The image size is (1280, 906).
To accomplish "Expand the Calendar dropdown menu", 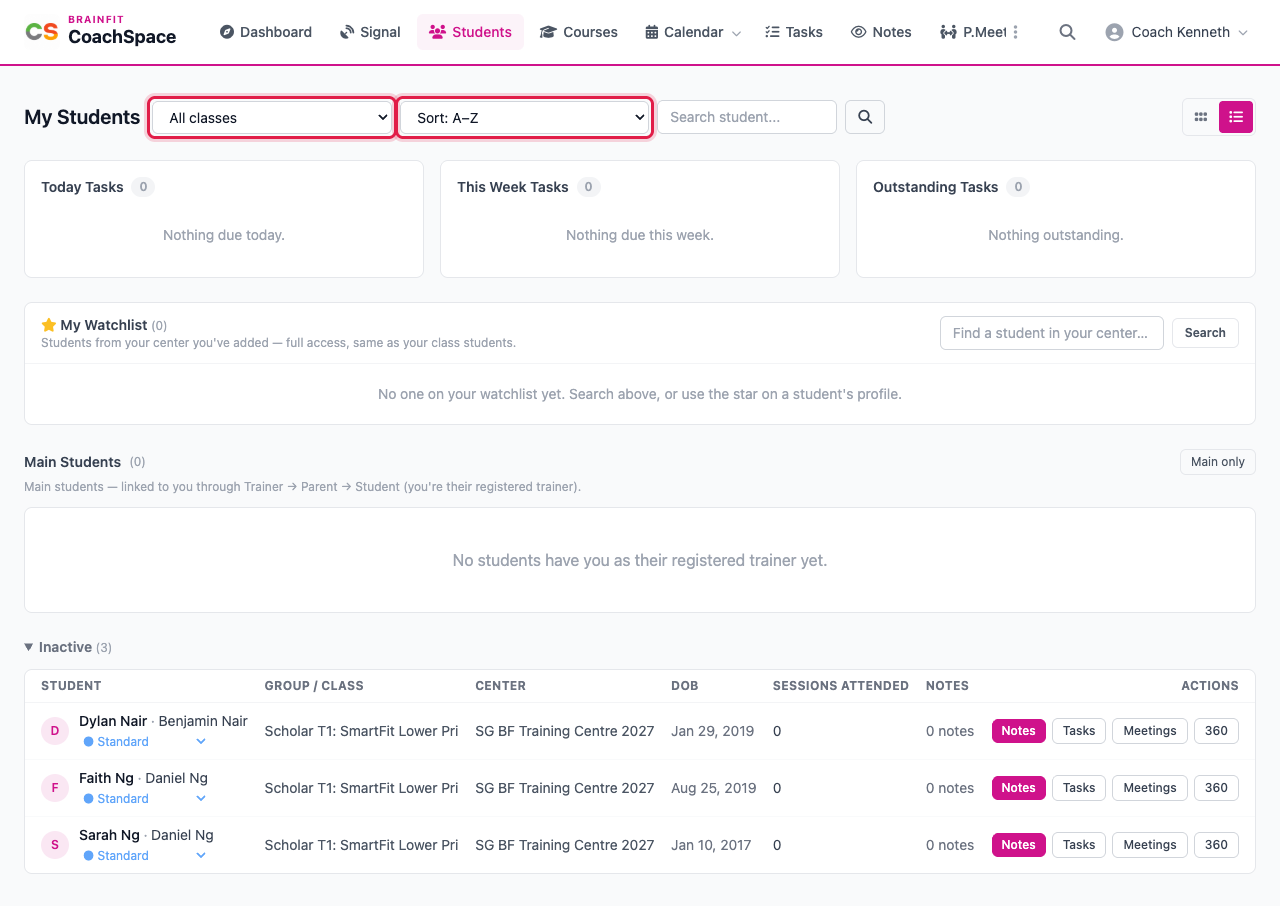I will pyautogui.click(x=693, y=32).
